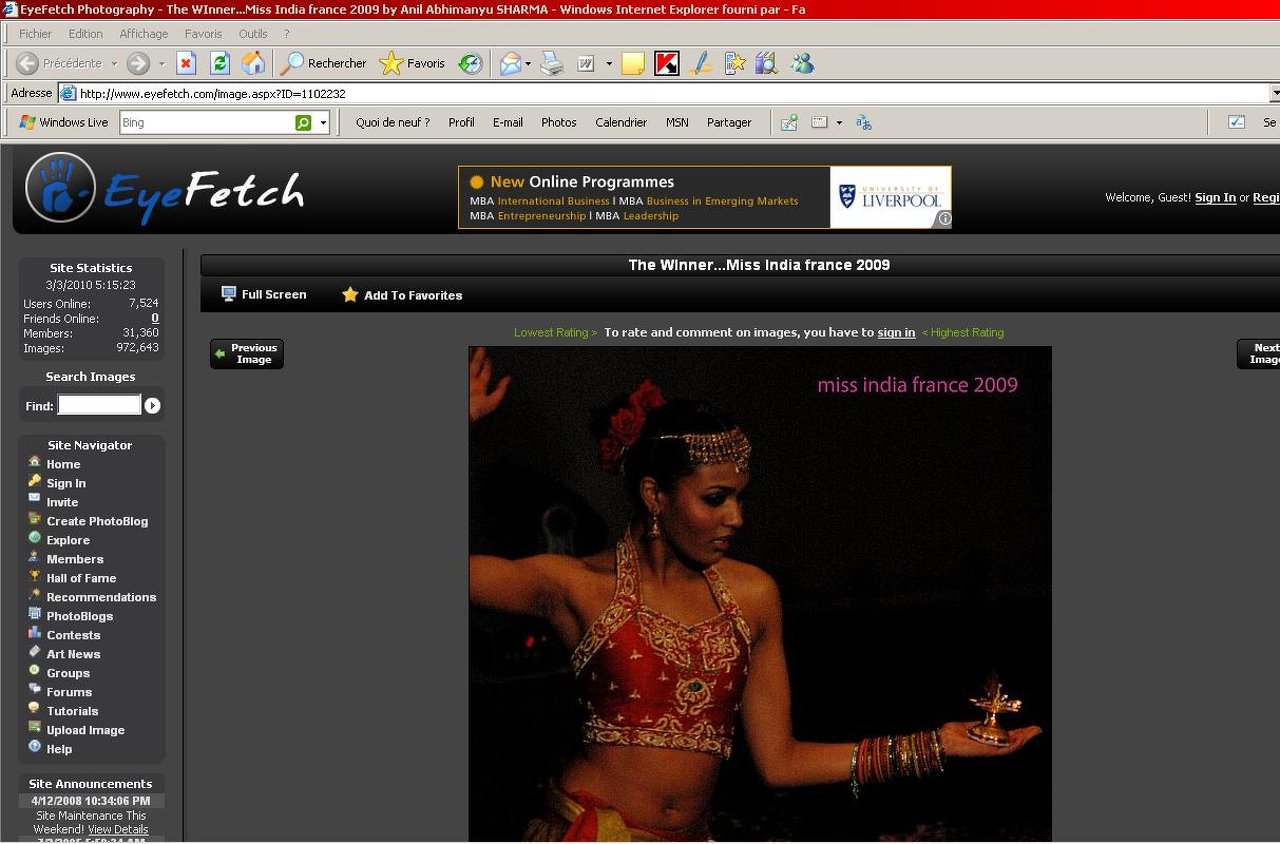
Task: Open the Bing search options dropdown
Action: tap(323, 122)
